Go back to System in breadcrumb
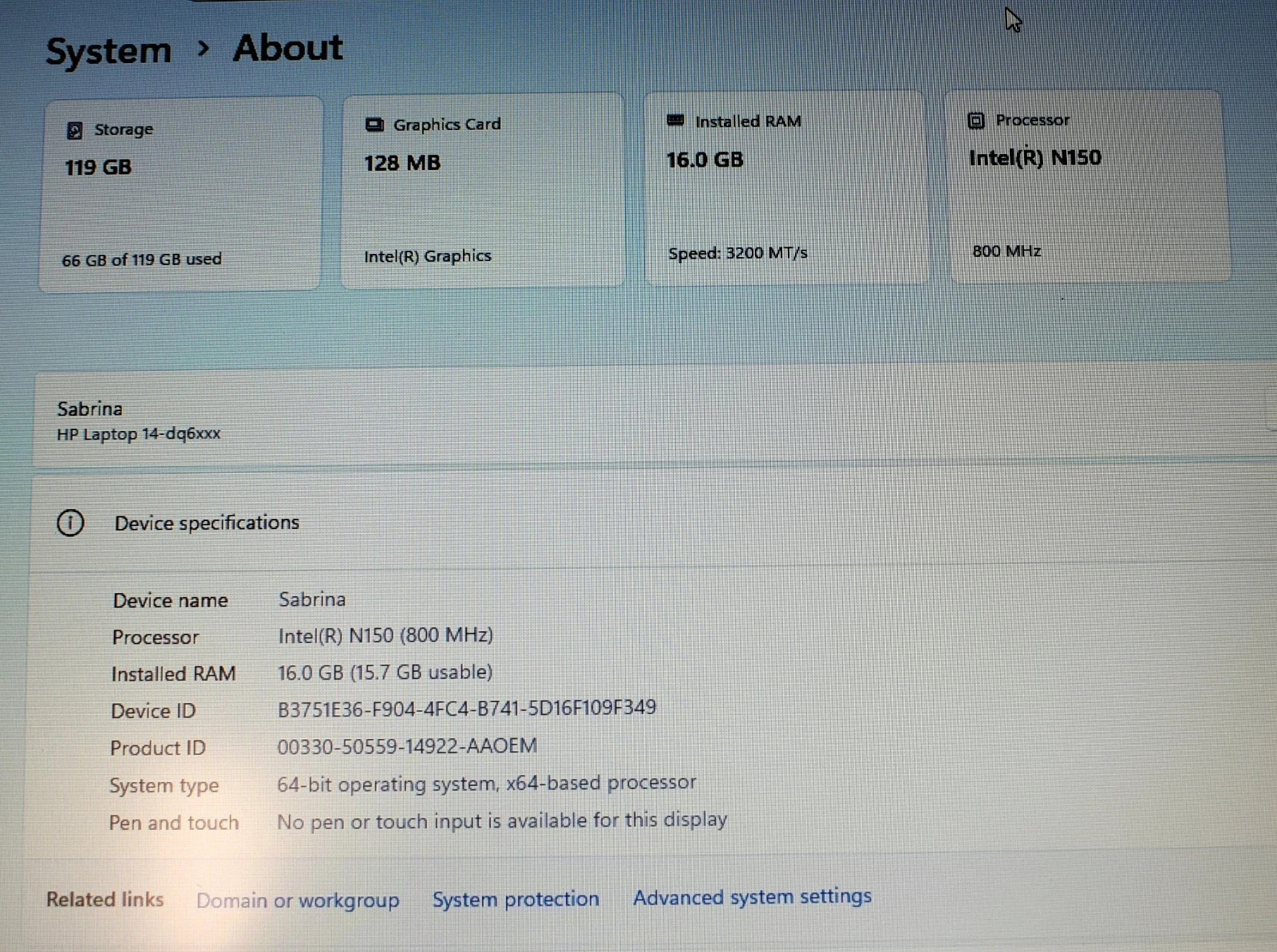 (109, 51)
